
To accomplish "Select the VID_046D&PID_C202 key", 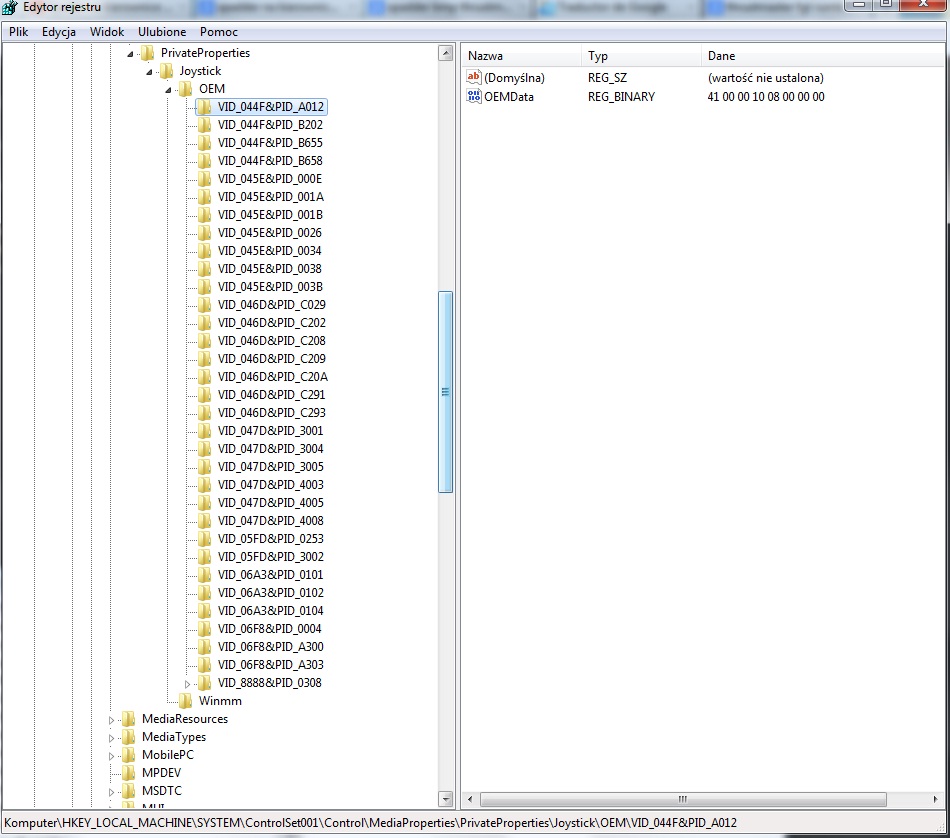I will point(271,323).
